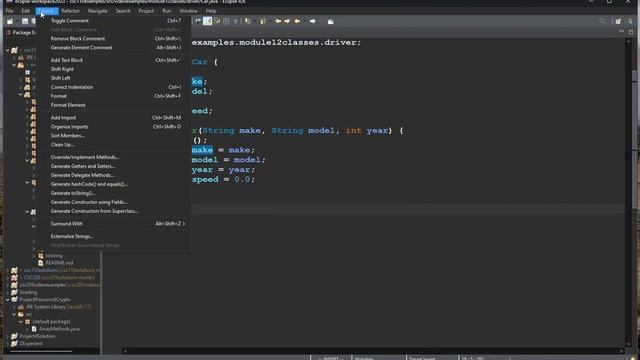Select the ProjectPasswordCrypto project
This screenshot has width=640, height=360.
(45, 300)
